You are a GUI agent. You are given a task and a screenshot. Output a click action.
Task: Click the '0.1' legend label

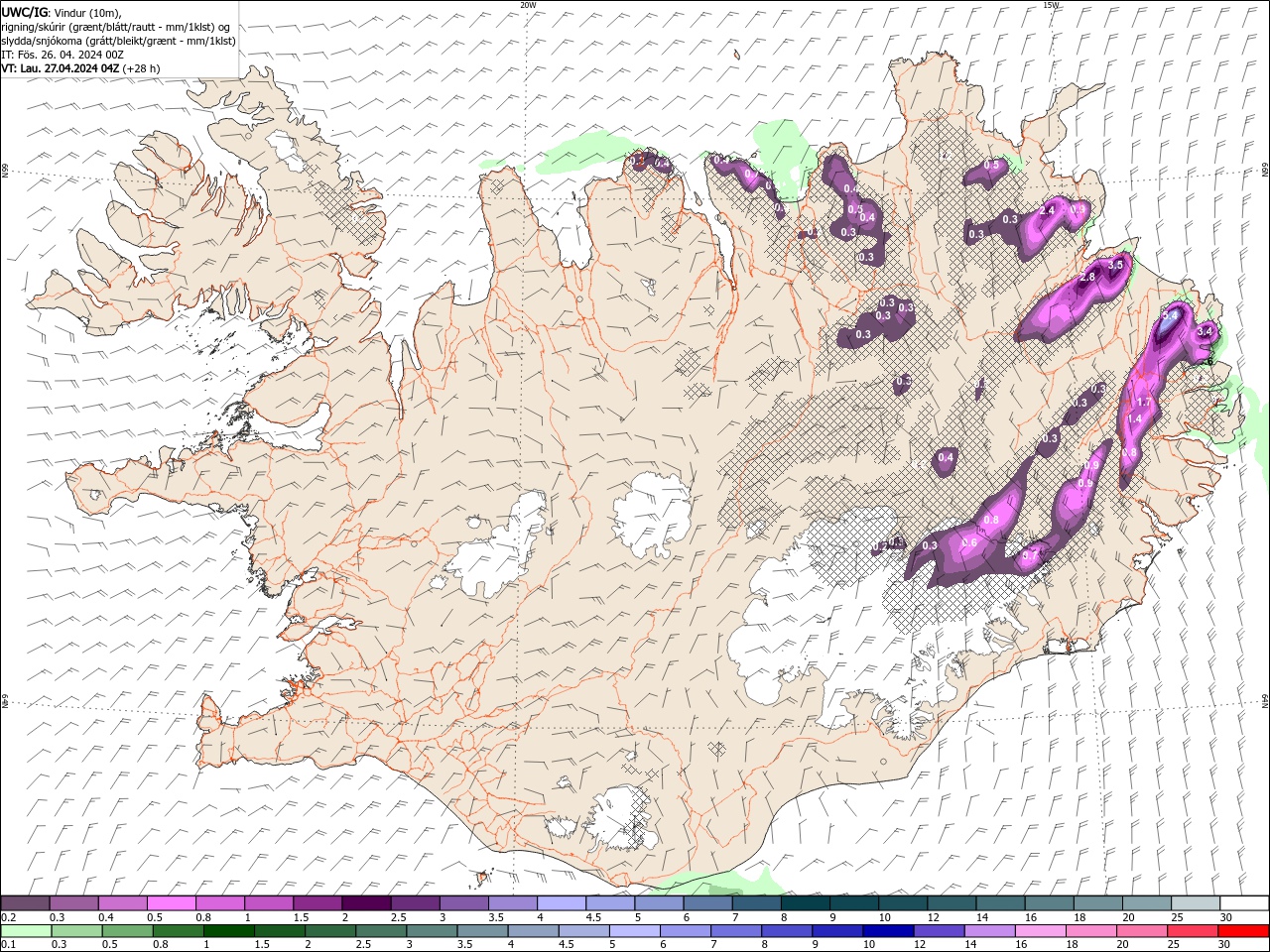click(9, 945)
